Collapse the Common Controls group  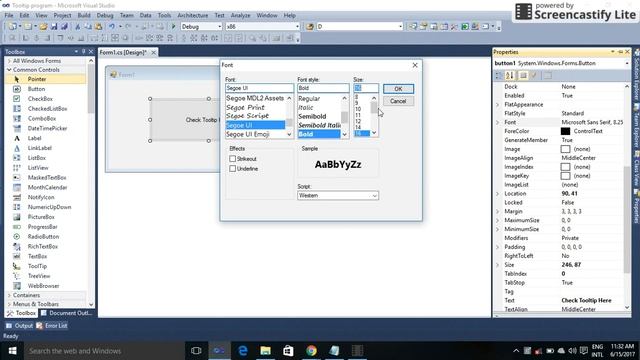click(x=9, y=70)
